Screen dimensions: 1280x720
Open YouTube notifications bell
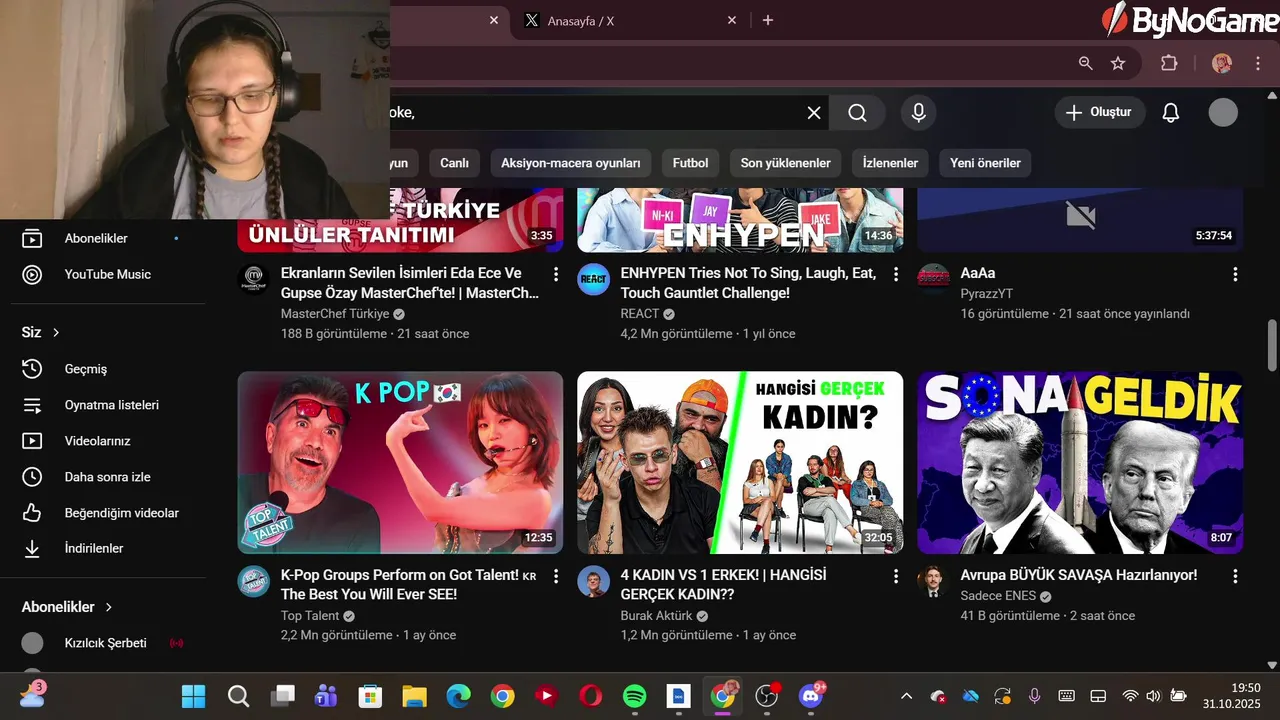[1171, 112]
